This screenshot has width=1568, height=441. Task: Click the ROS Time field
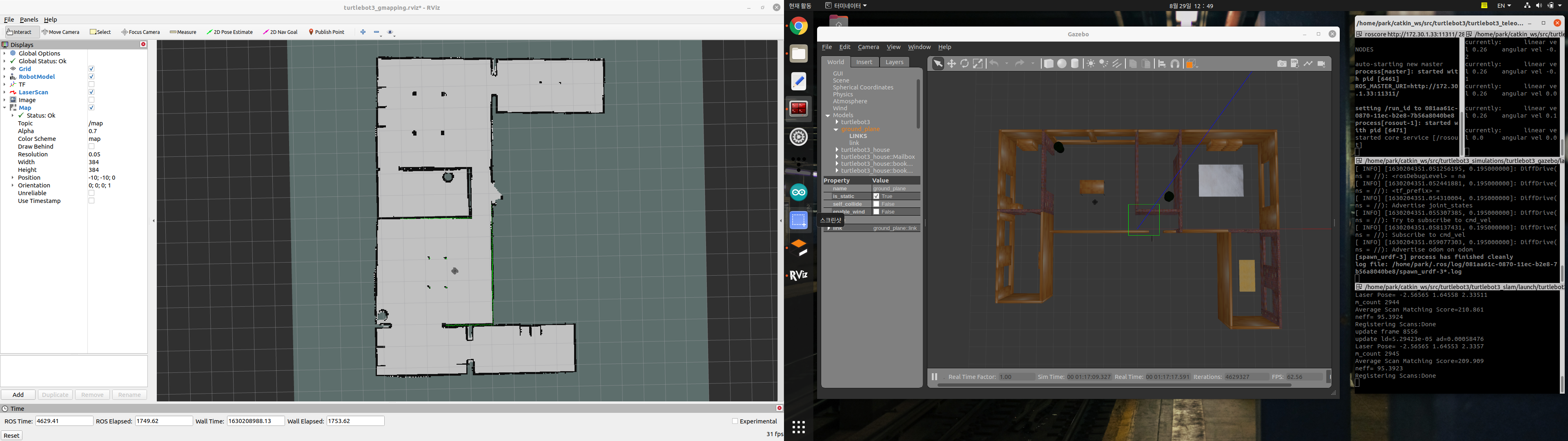tap(64, 421)
